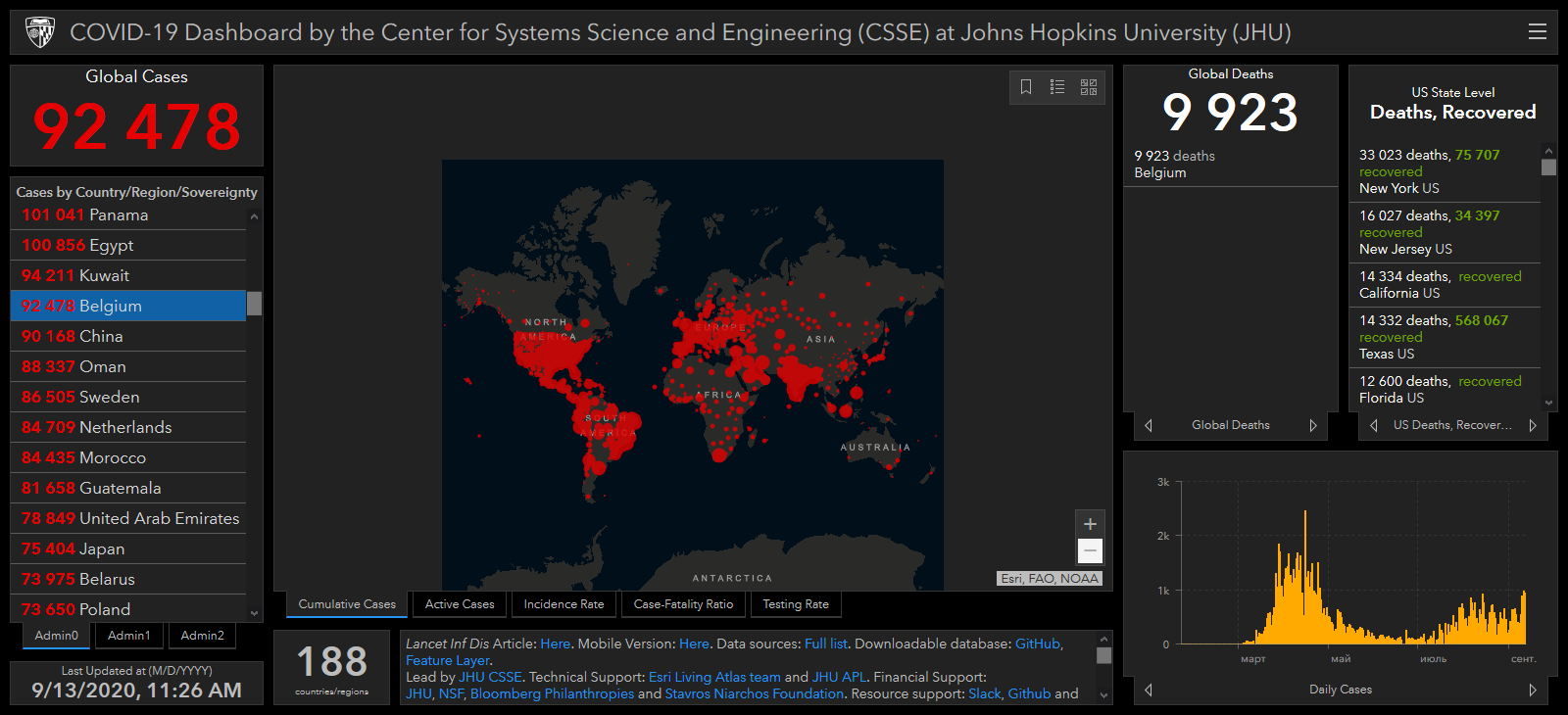Image resolution: width=1568 pixels, height=715 pixels.
Task: Click the Johns Hopkins shield logo
Action: 40,32
